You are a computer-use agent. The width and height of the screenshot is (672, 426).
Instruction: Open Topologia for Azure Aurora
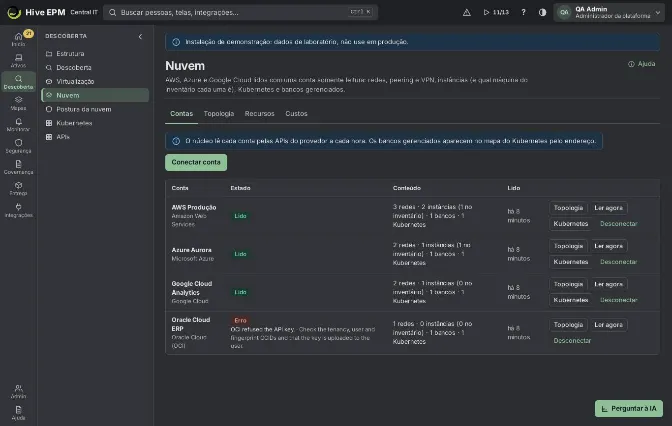click(568, 246)
